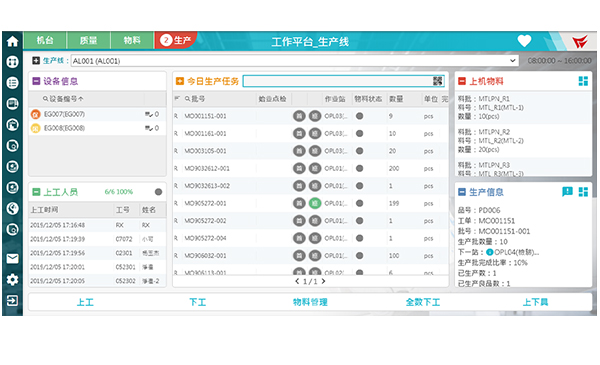Open settings gear in the sidebar
600x365 pixels.
tap(12, 280)
